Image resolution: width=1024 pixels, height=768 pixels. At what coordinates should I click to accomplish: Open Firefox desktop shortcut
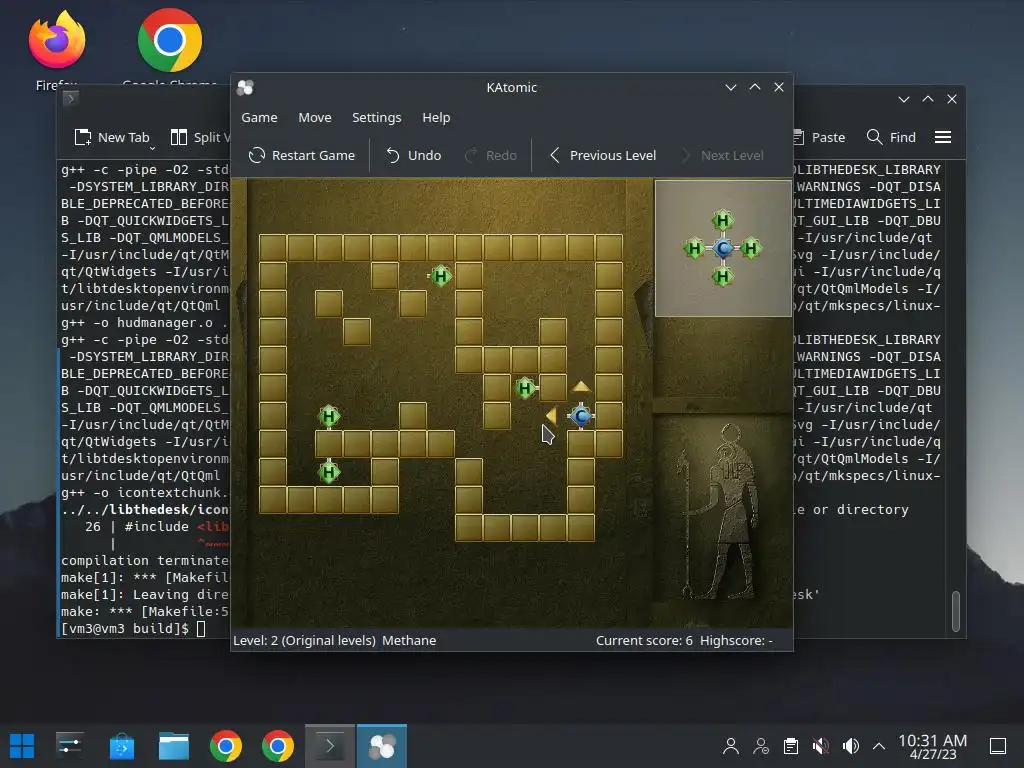pos(57,51)
